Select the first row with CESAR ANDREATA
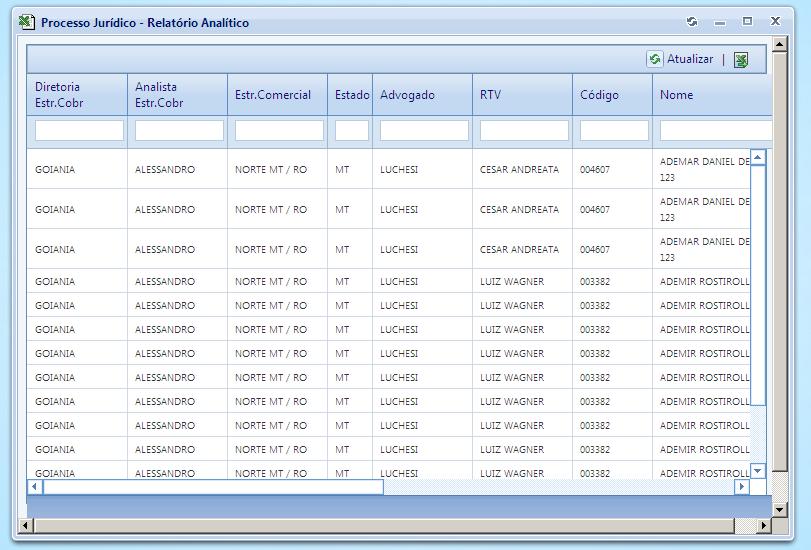Image resolution: width=811 pixels, height=550 pixels. coord(519,170)
